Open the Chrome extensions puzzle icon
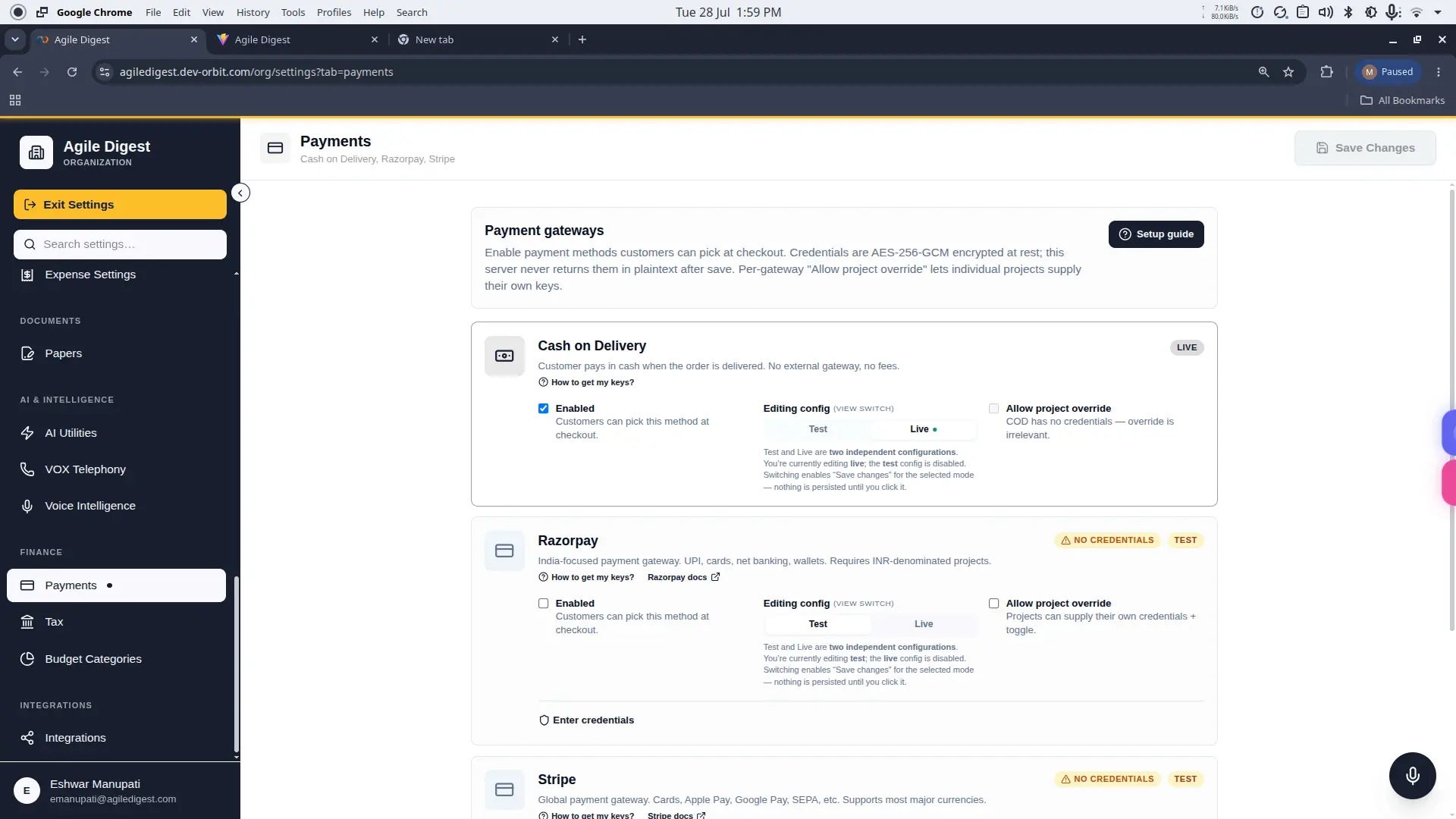The image size is (1456, 819). (x=1326, y=72)
